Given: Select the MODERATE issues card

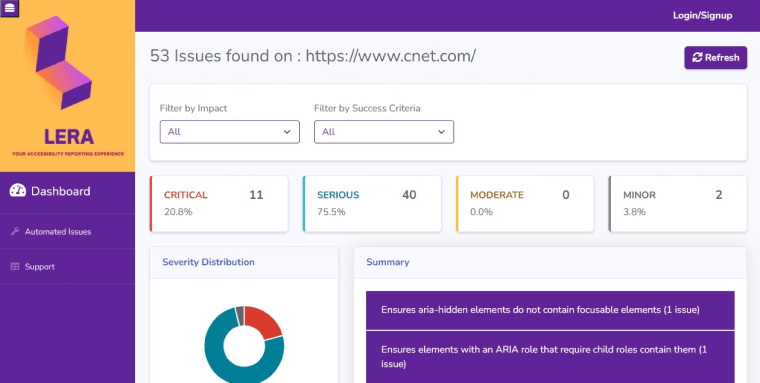Looking at the screenshot, I should point(525,204).
